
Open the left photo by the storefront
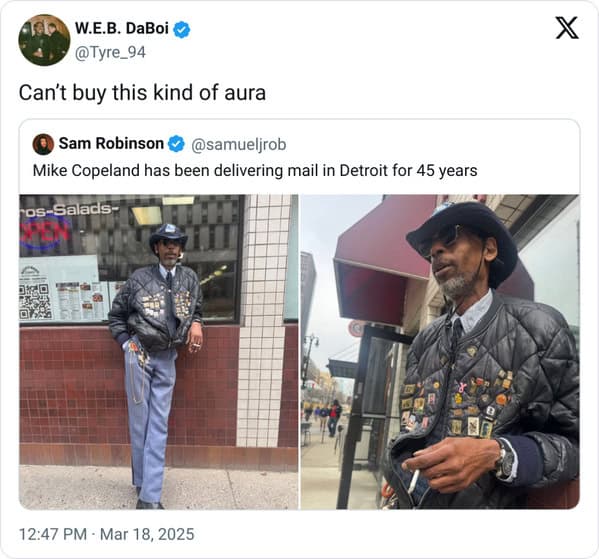point(159,352)
